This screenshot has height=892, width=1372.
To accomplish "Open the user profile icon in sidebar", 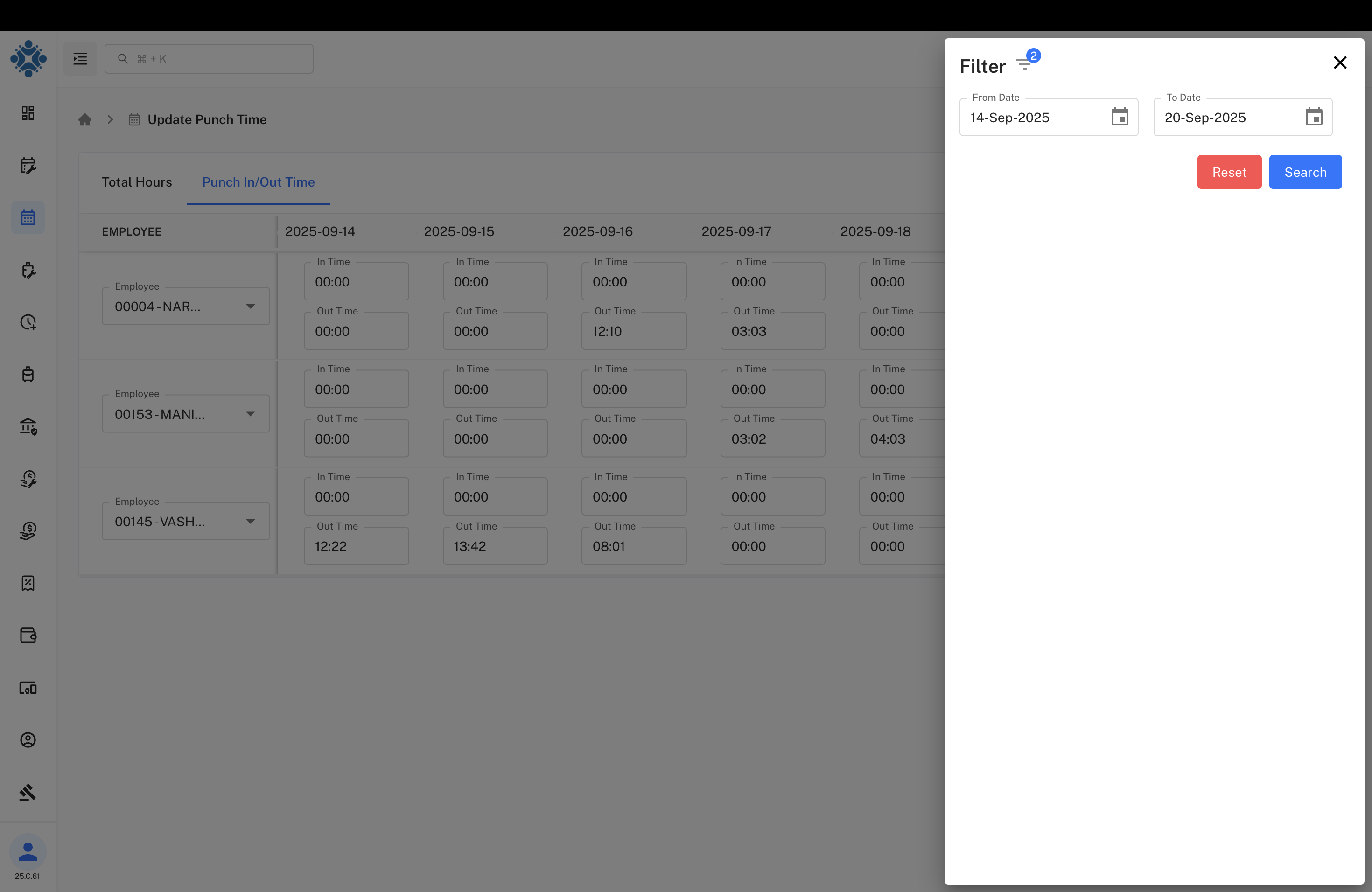I will [x=28, y=740].
